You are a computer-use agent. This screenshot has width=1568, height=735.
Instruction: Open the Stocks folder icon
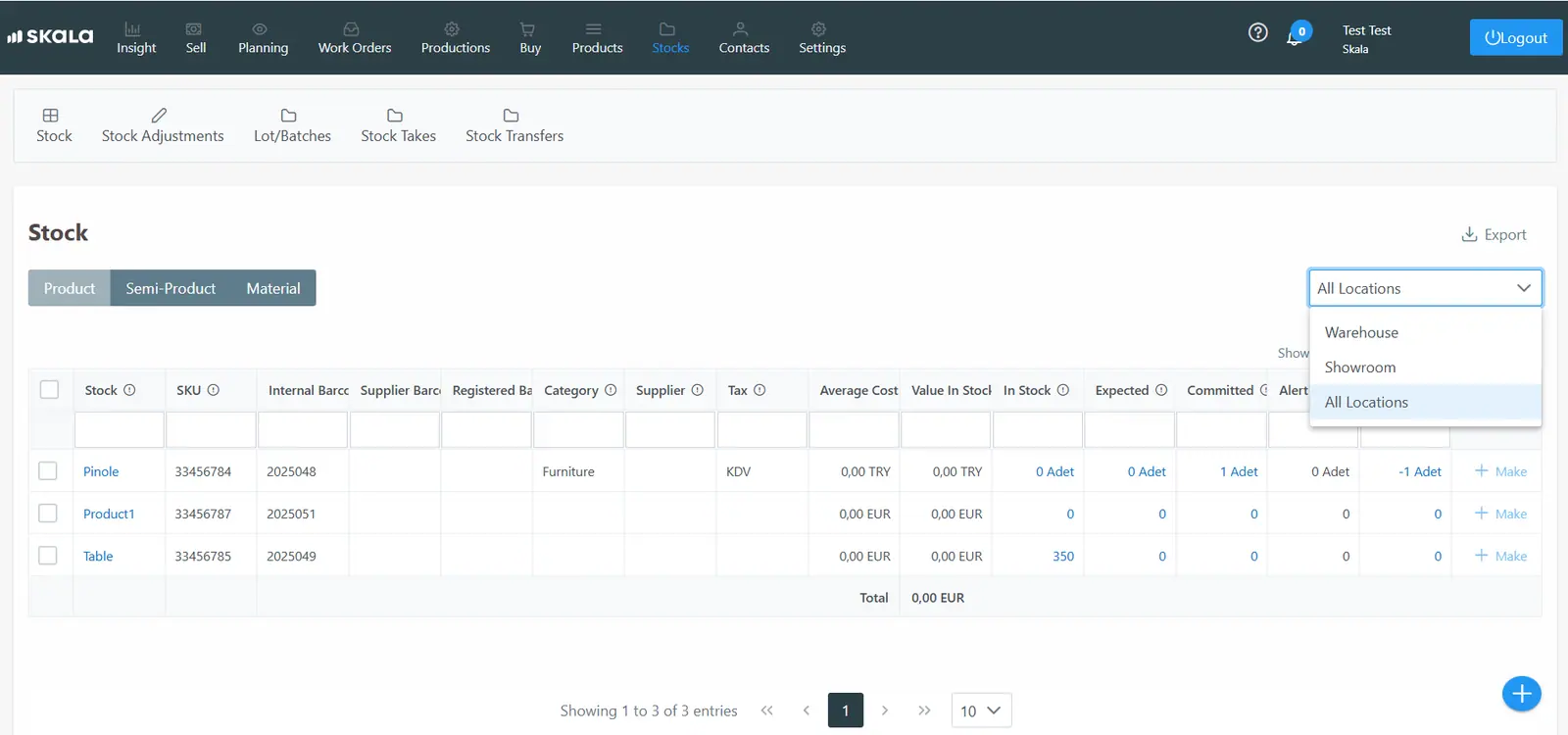coord(667,29)
